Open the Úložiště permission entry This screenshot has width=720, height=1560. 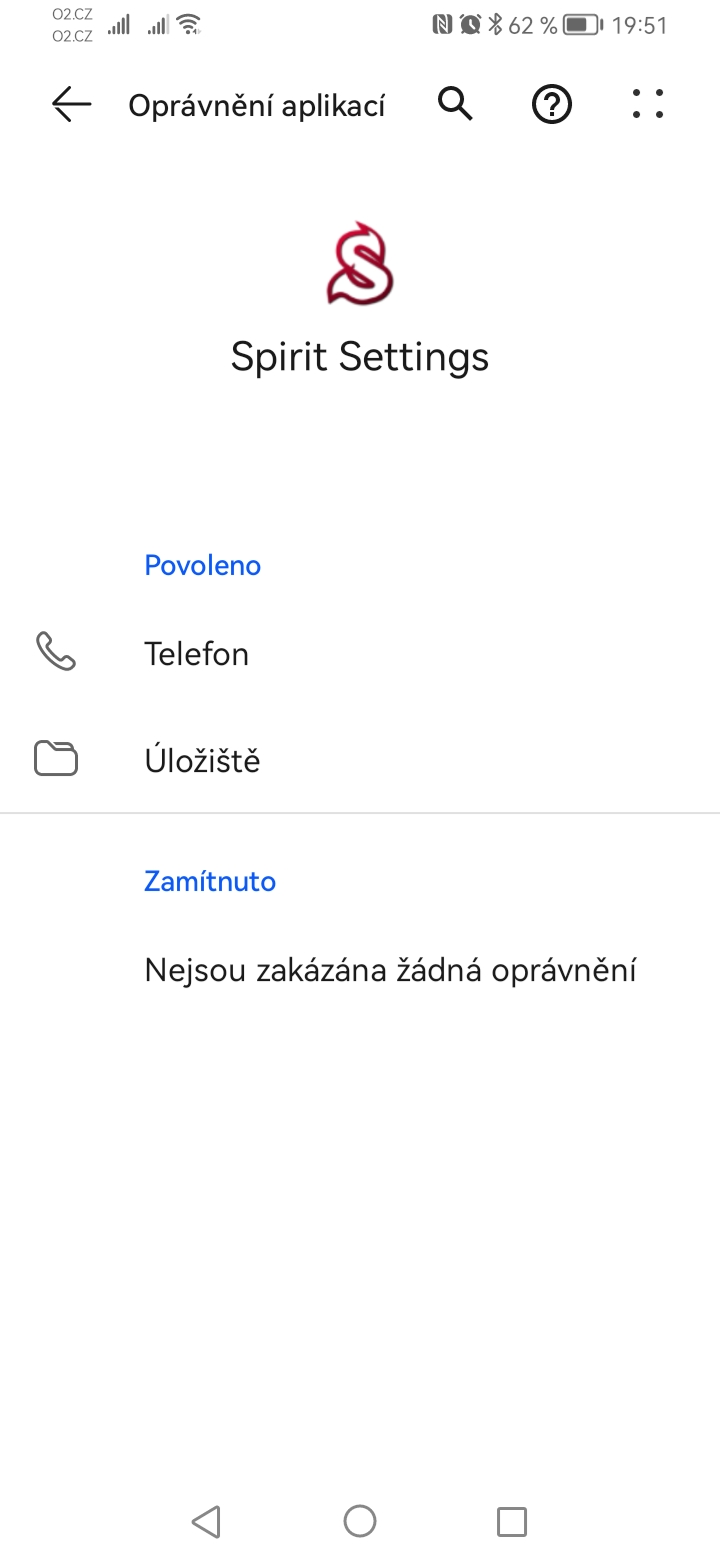202,761
